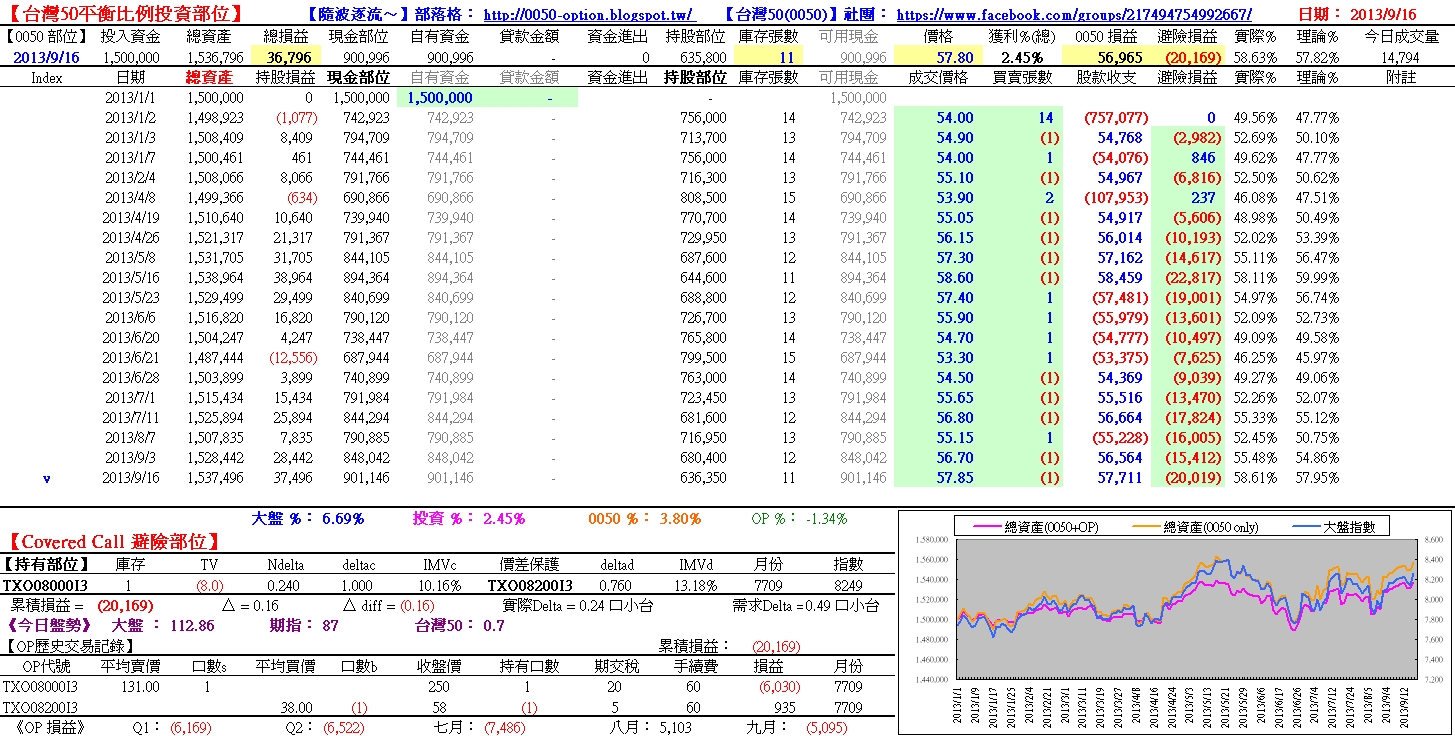Click the gray chart plot area
The image size is (1455, 736).
[1188, 608]
